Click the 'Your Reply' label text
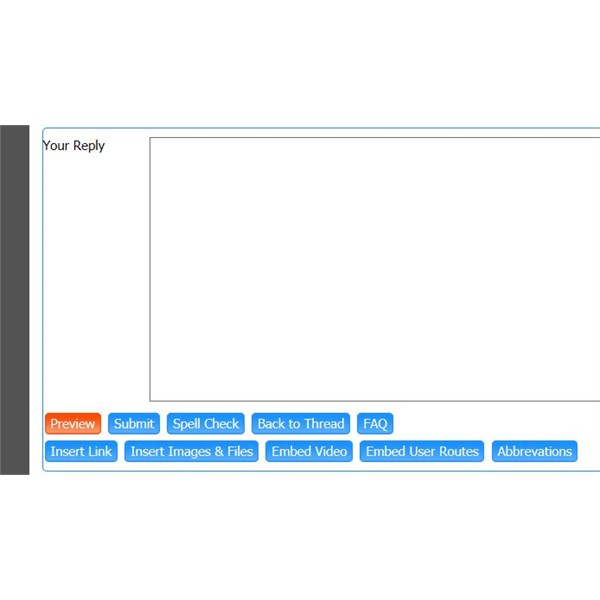 click(73, 146)
